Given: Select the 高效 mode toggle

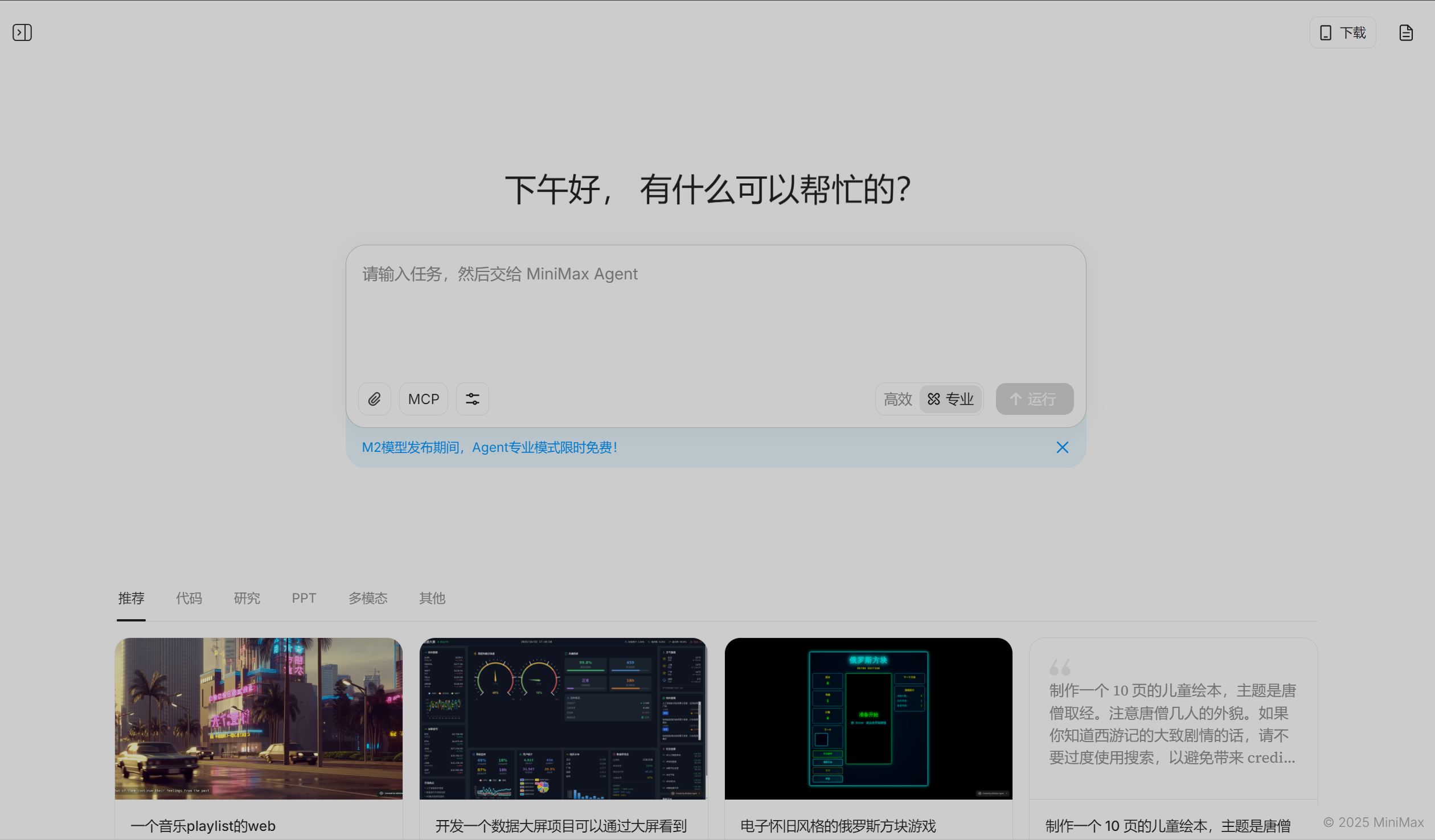Looking at the screenshot, I should pos(897,399).
